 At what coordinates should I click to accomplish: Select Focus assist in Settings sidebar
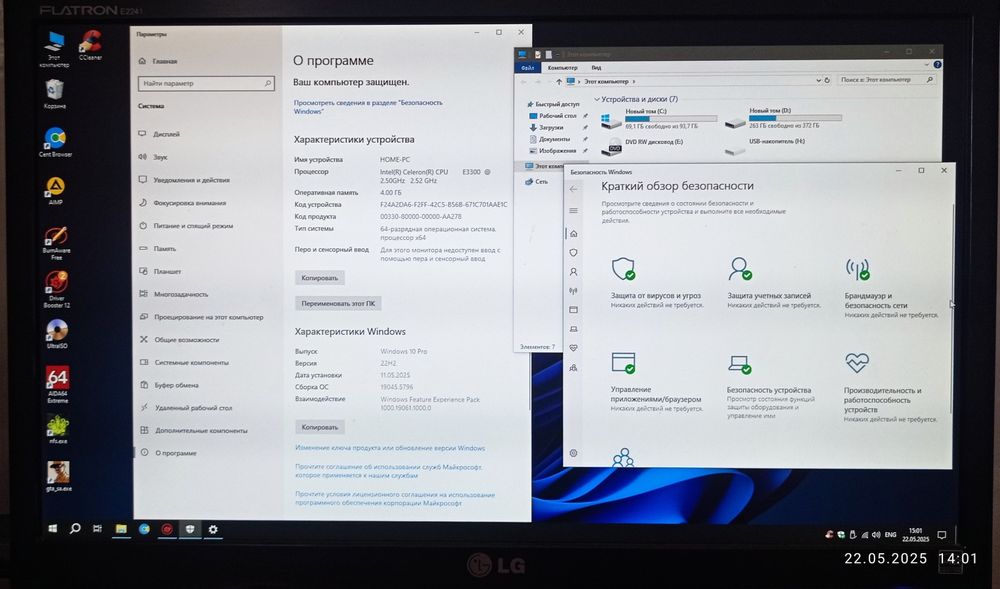[189, 203]
